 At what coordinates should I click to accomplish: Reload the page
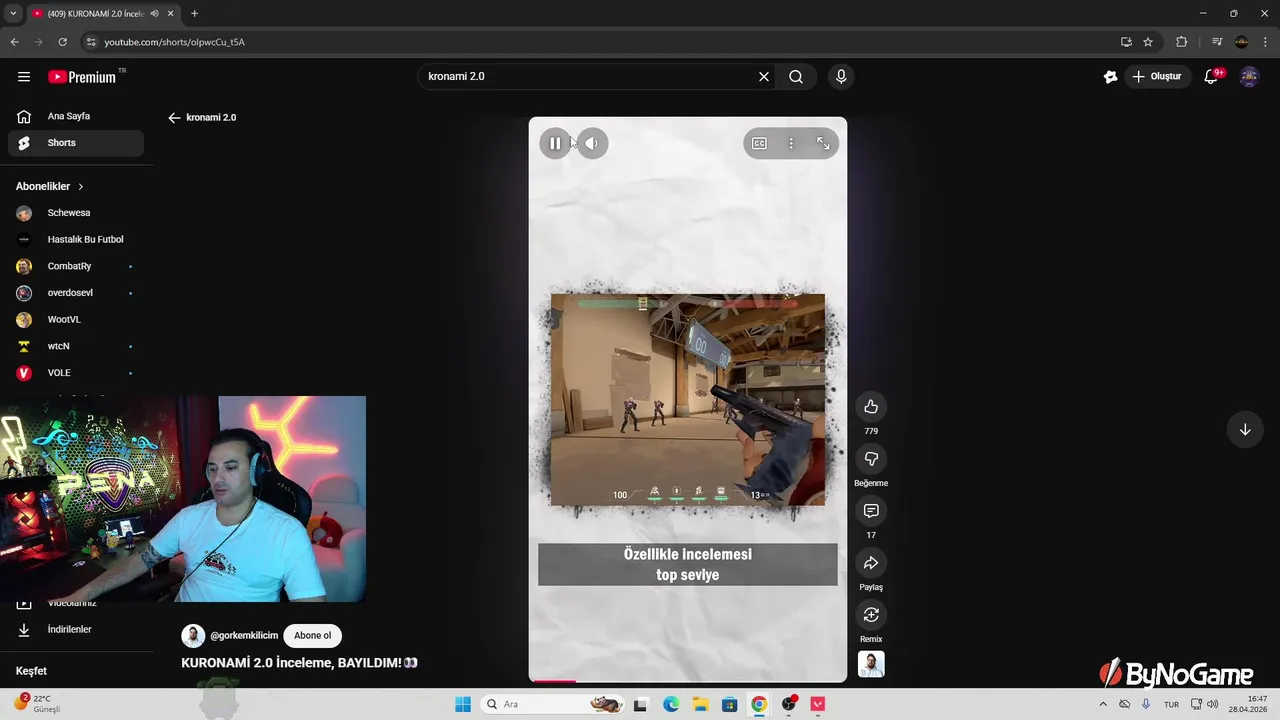coord(62,42)
